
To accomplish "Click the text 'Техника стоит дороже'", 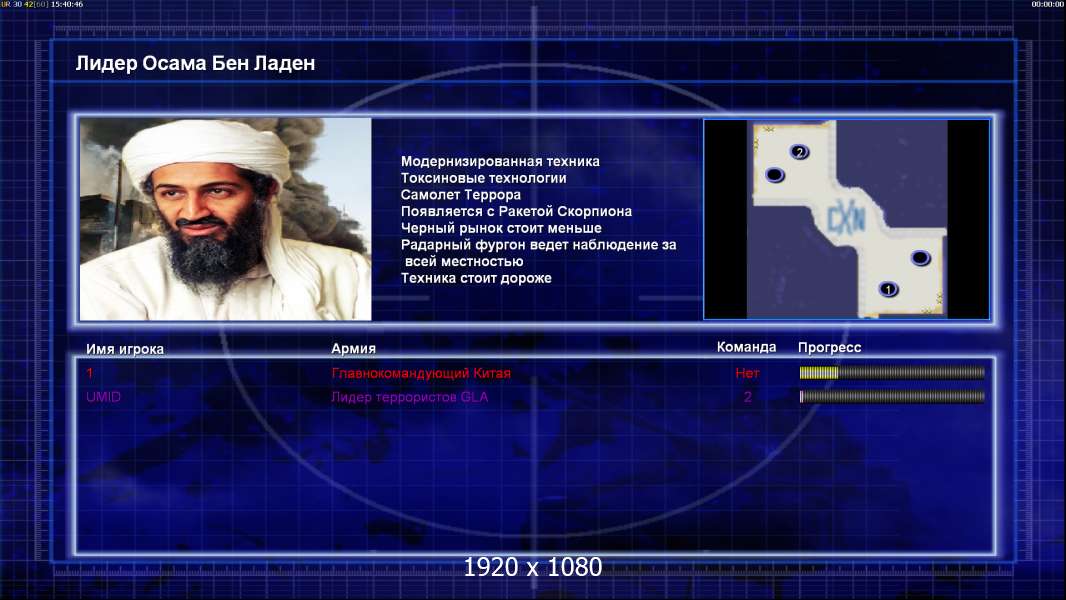I will click(x=476, y=278).
